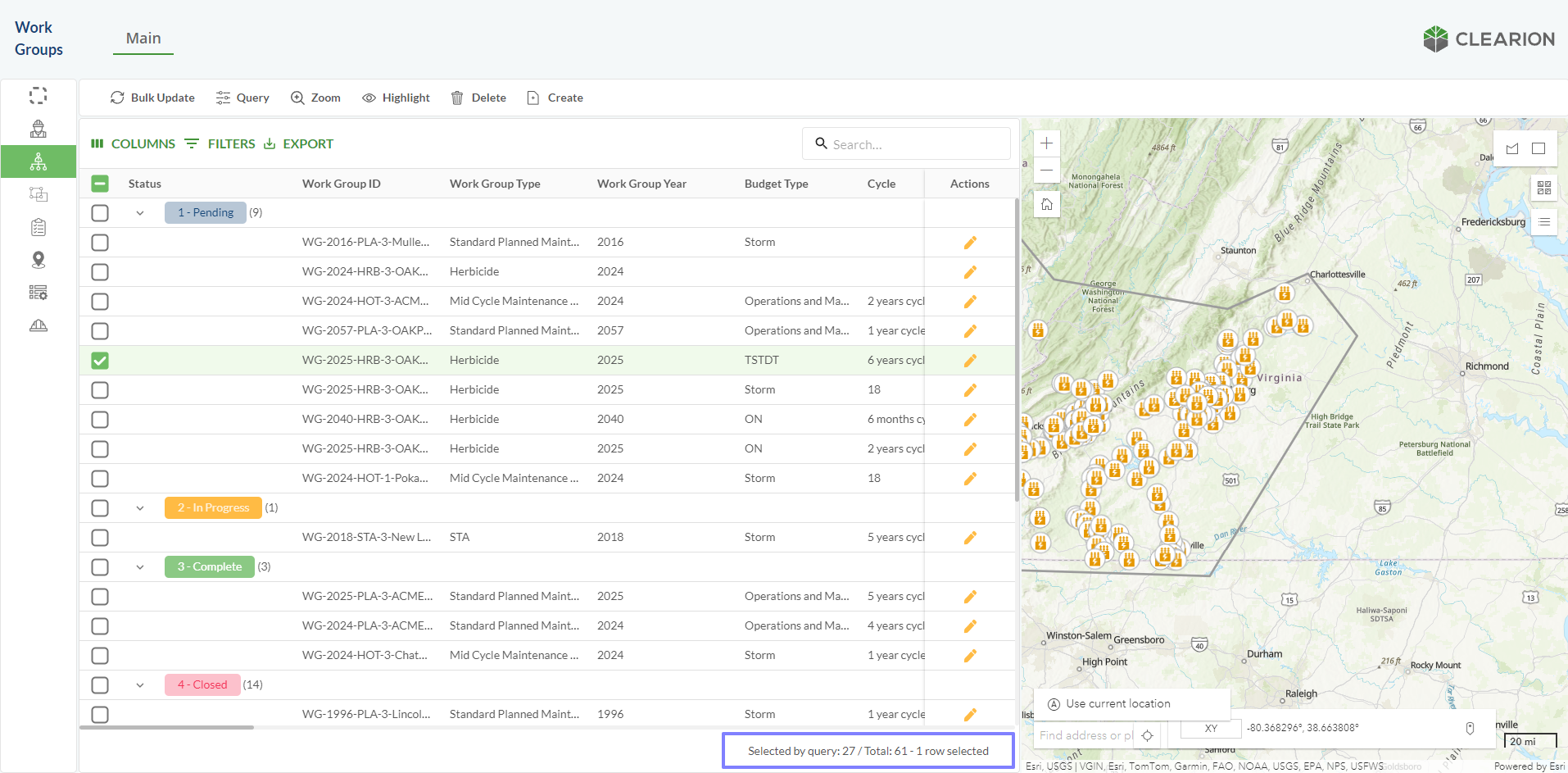Switch to the Main tab
Viewport: 1568px width, 773px height.
pyautogui.click(x=143, y=39)
